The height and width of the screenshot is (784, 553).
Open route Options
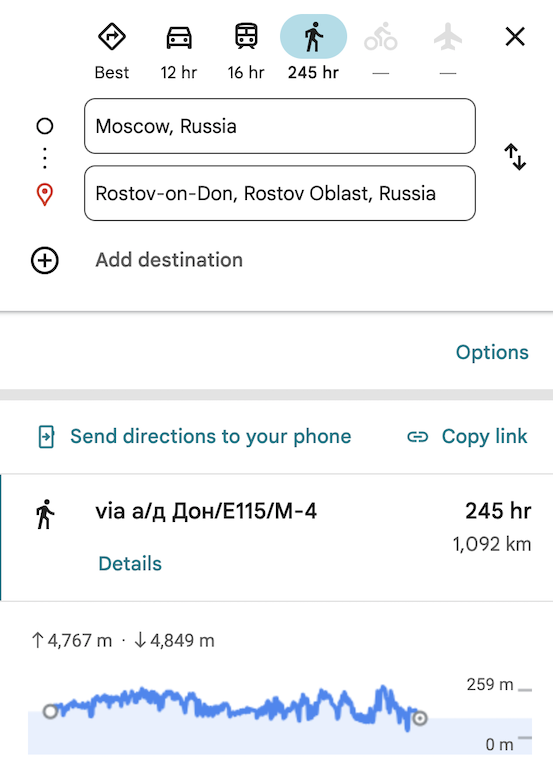tap(492, 352)
